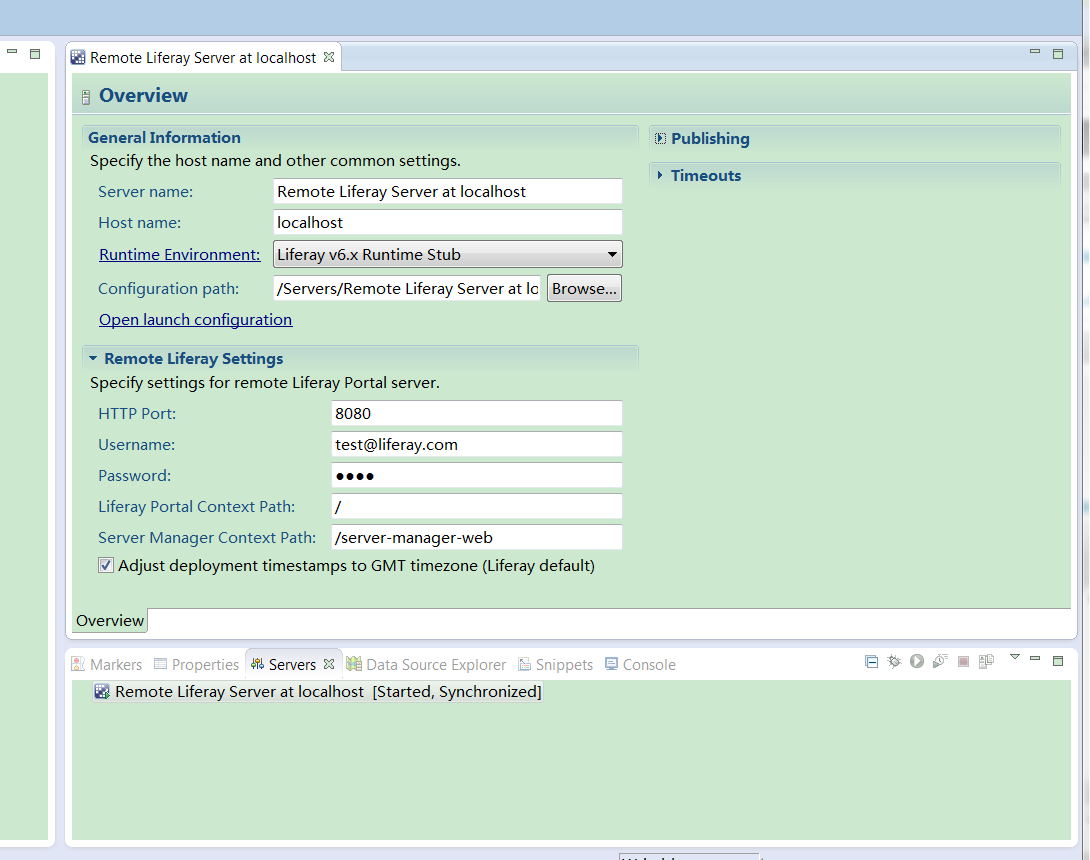Image resolution: width=1090 pixels, height=860 pixels.
Task: Open the launch configuration link
Action: [195, 320]
